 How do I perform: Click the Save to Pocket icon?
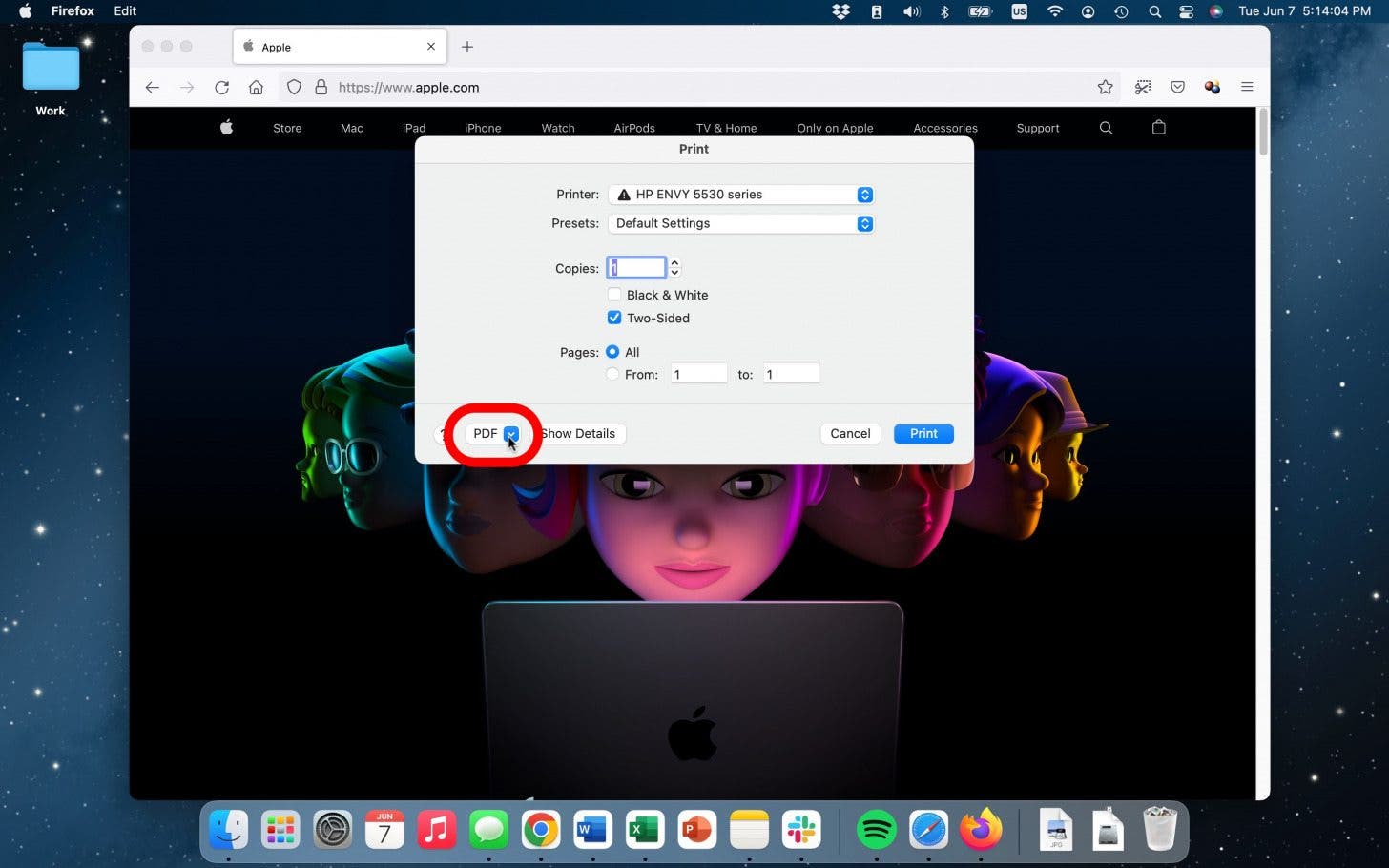(1178, 87)
